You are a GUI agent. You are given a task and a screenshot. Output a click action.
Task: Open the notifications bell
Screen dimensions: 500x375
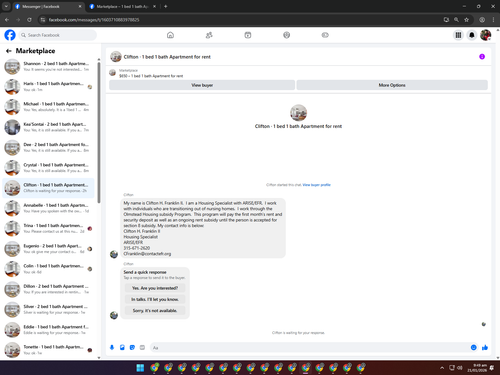(472, 35)
